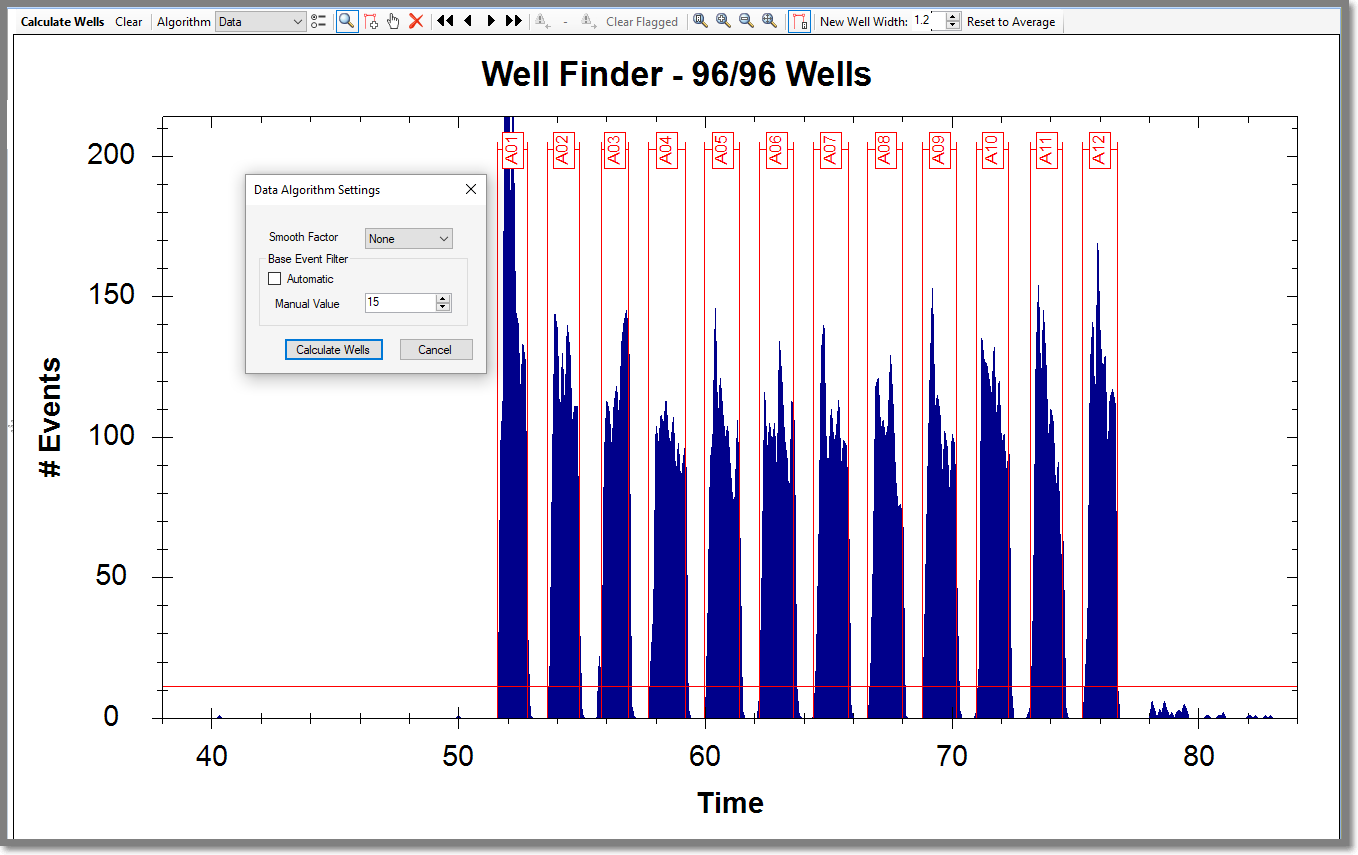Click the algorithm settings list icon
This screenshot has height=855, width=1358.
point(319,21)
